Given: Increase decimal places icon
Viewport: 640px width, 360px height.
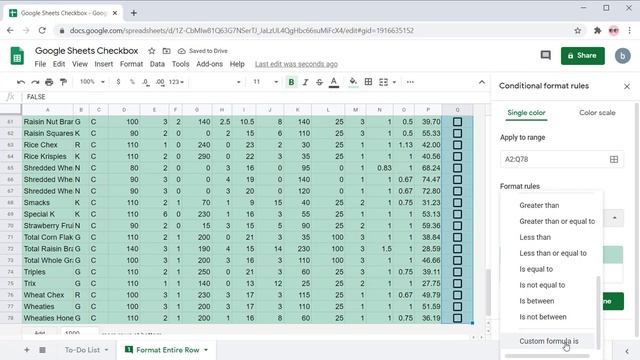Looking at the screenshot, I should [x=160, y=82].
